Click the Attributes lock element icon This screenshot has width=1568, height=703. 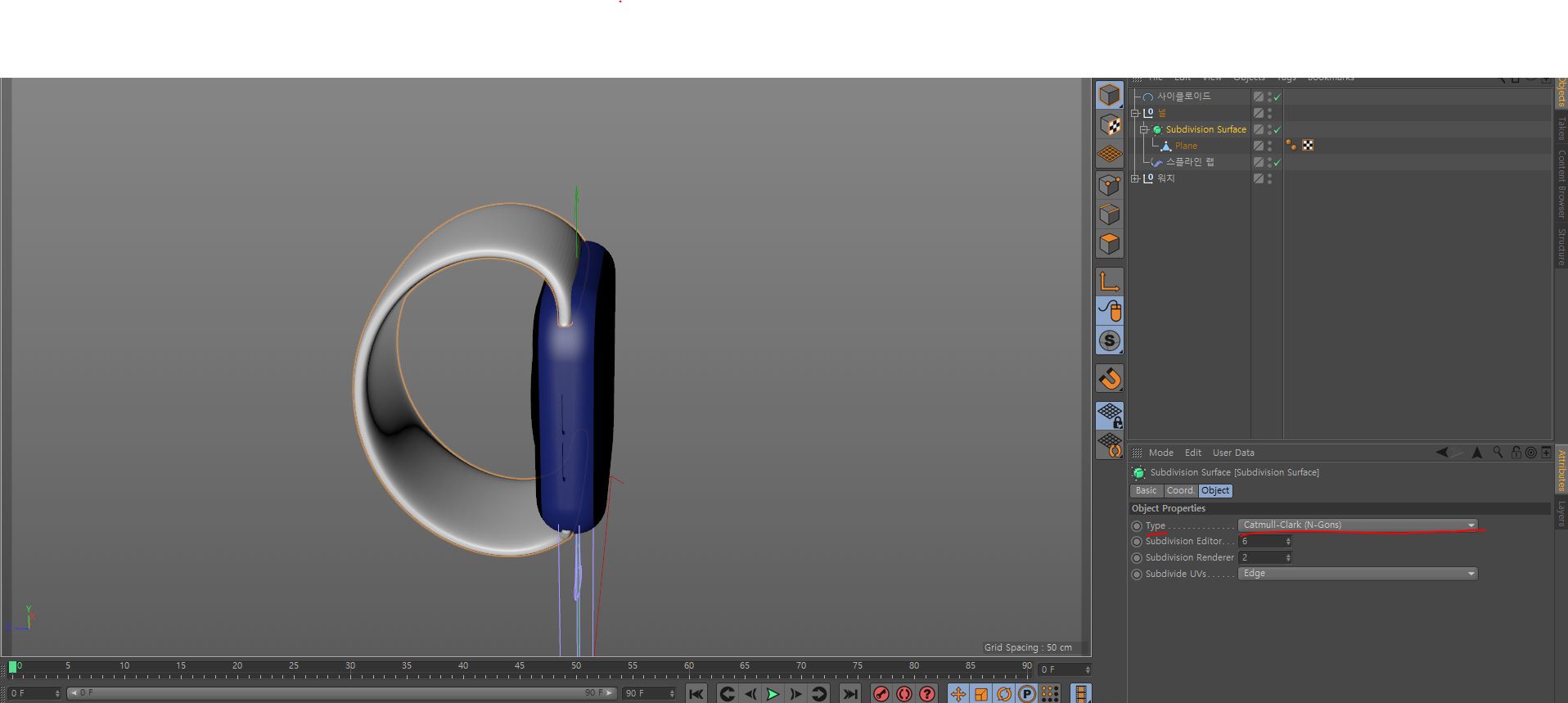[1516, 452]
